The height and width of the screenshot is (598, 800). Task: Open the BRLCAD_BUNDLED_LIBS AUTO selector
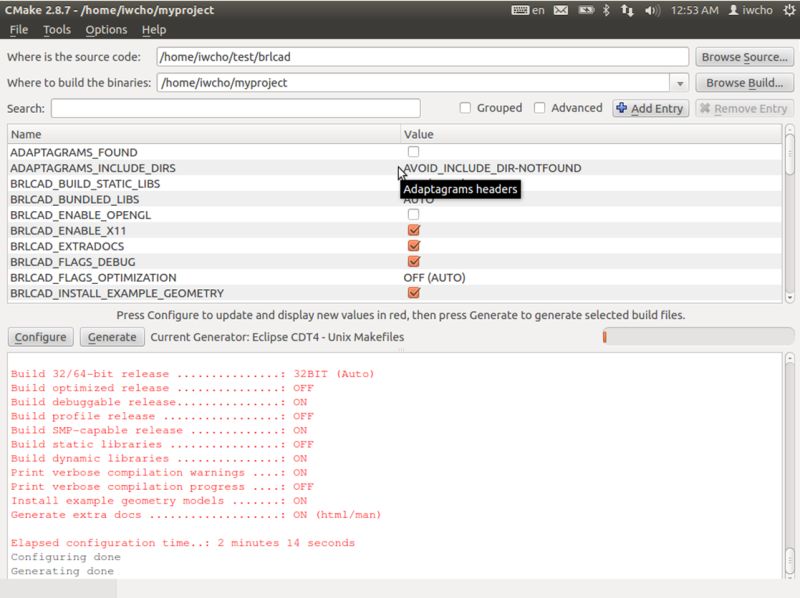click(x=420, y=199)
